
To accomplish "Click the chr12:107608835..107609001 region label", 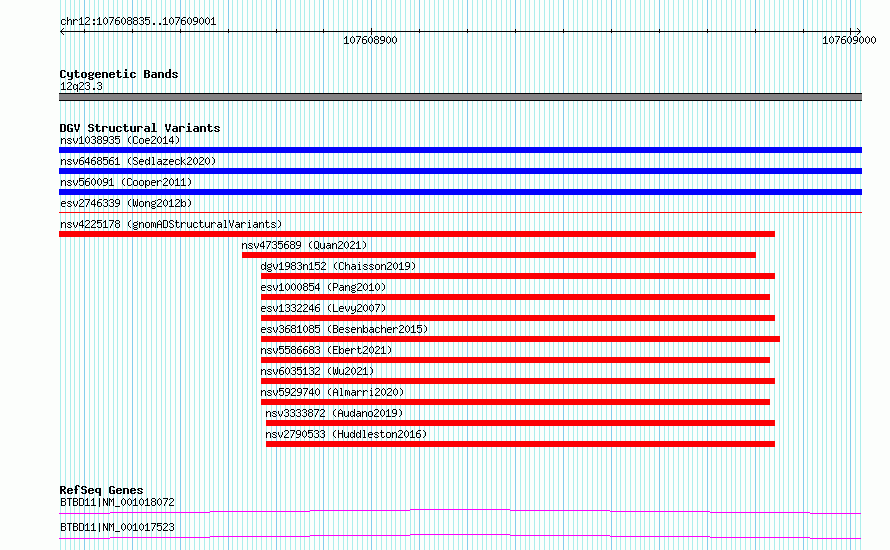I will [x=138, y=22].
